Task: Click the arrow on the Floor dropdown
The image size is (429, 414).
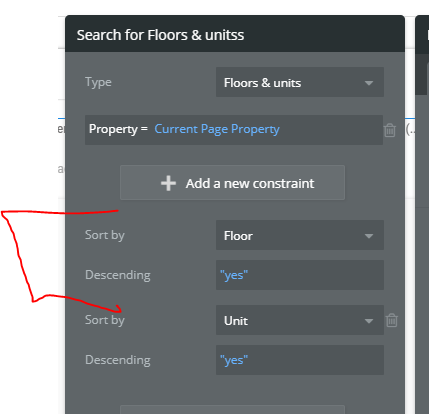Action: (369, 236)
